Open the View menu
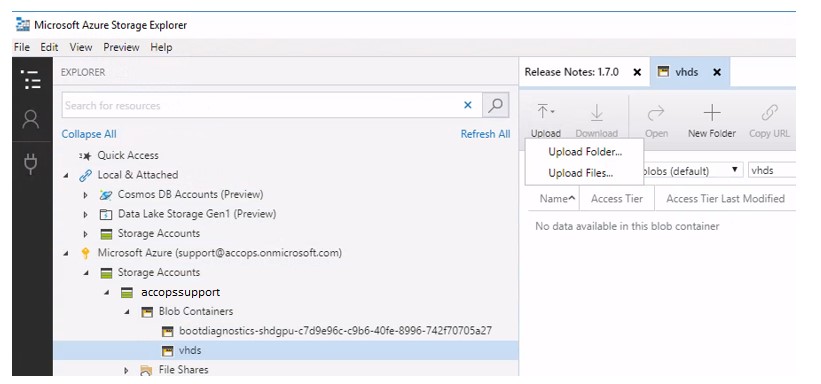 [81, 47]
